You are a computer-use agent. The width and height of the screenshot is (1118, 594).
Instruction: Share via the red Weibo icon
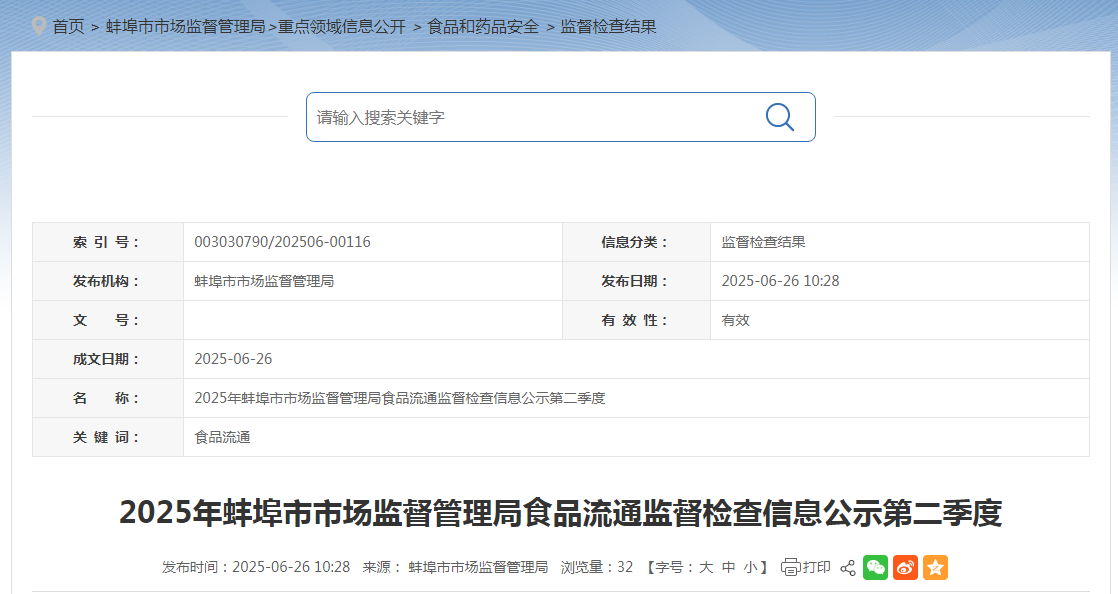click(x=906, y=568)
